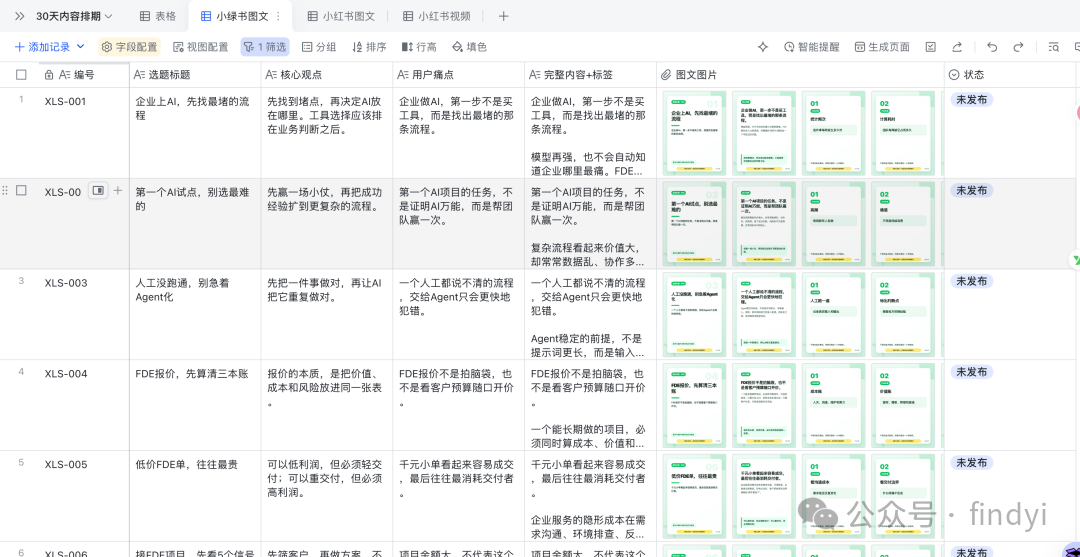Open the first image thumbnail in XLS-001 row
Screen dimensions: 1080x557
[x=694, y=132]
